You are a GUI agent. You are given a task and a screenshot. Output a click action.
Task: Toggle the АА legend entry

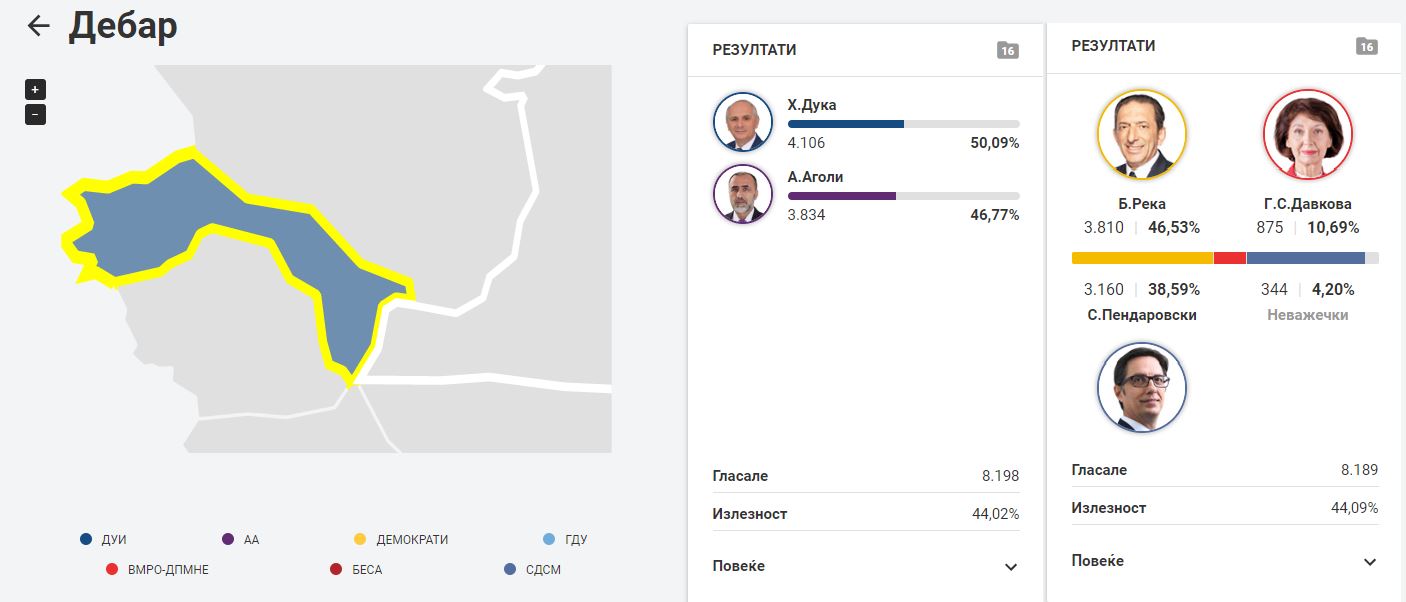(x=240, y=540)
